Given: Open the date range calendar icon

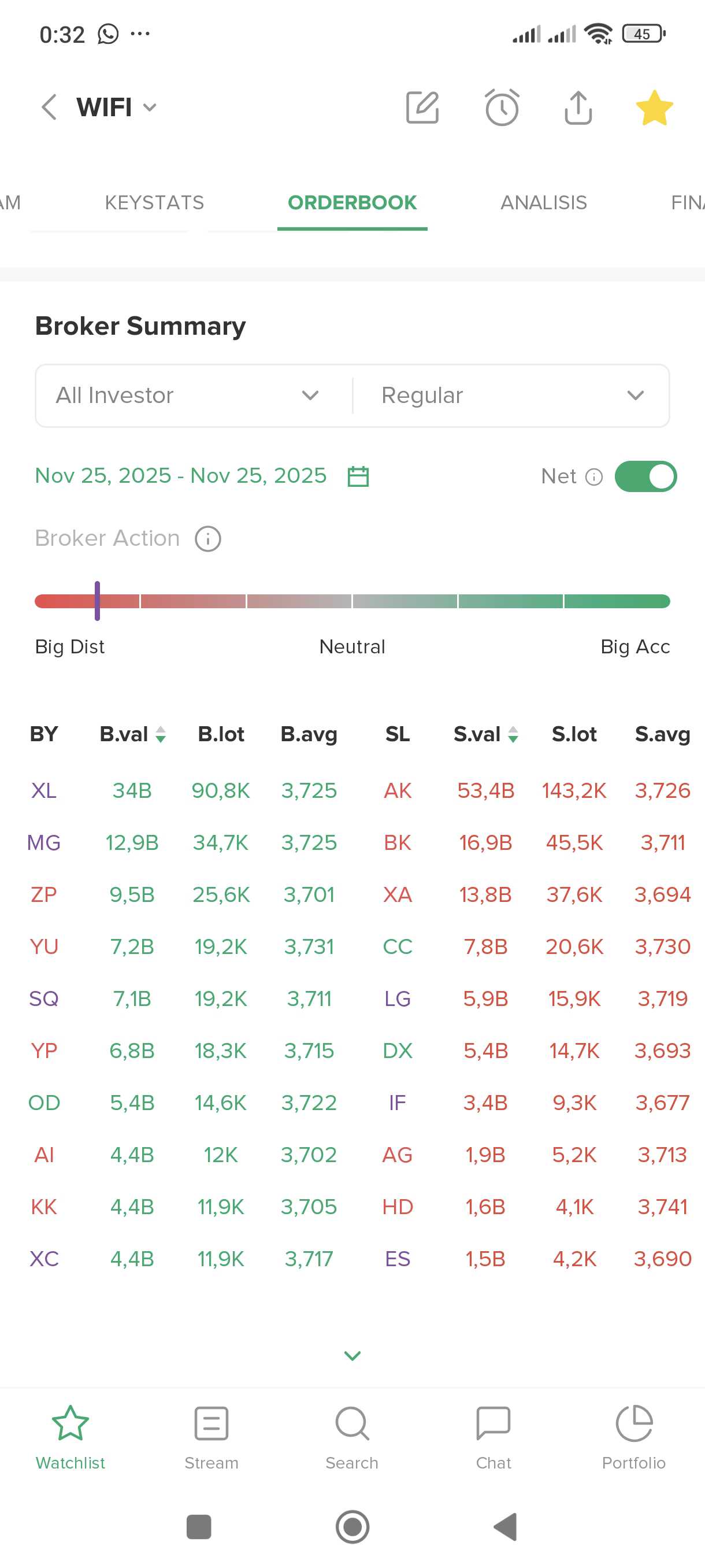Looking at the screenshot, I should pyautogui.click(x=358, y=476).
